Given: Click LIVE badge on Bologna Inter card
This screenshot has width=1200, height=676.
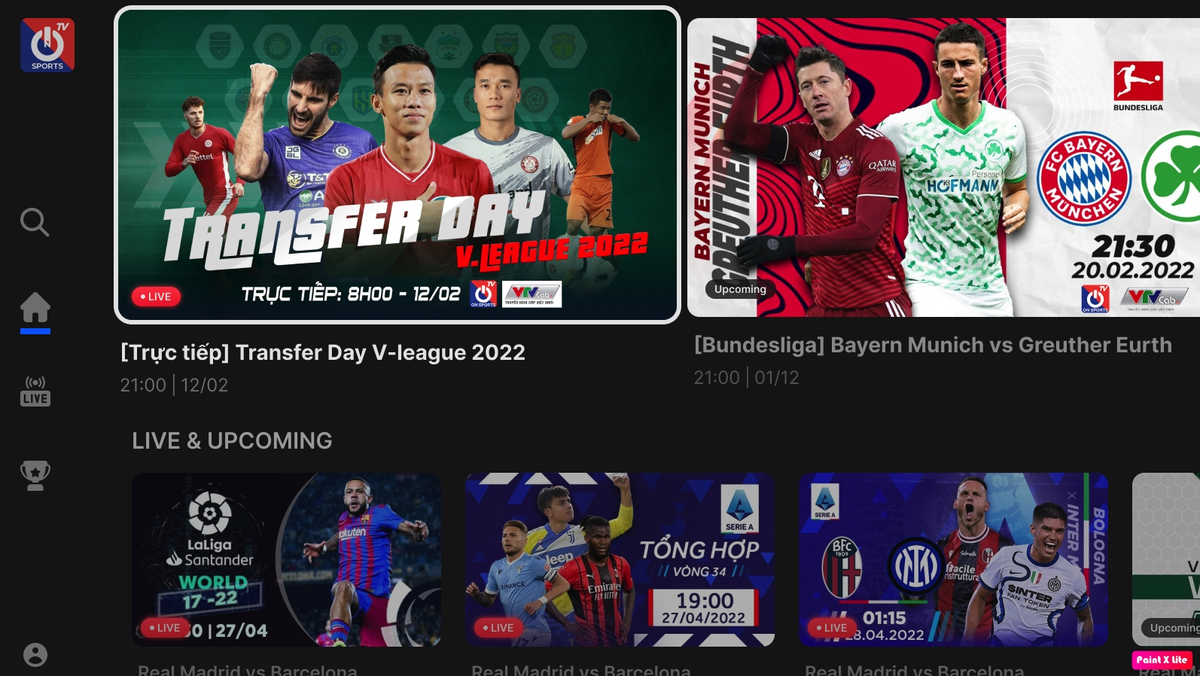Looking at the screenshot, I should (x=831, y=628).
